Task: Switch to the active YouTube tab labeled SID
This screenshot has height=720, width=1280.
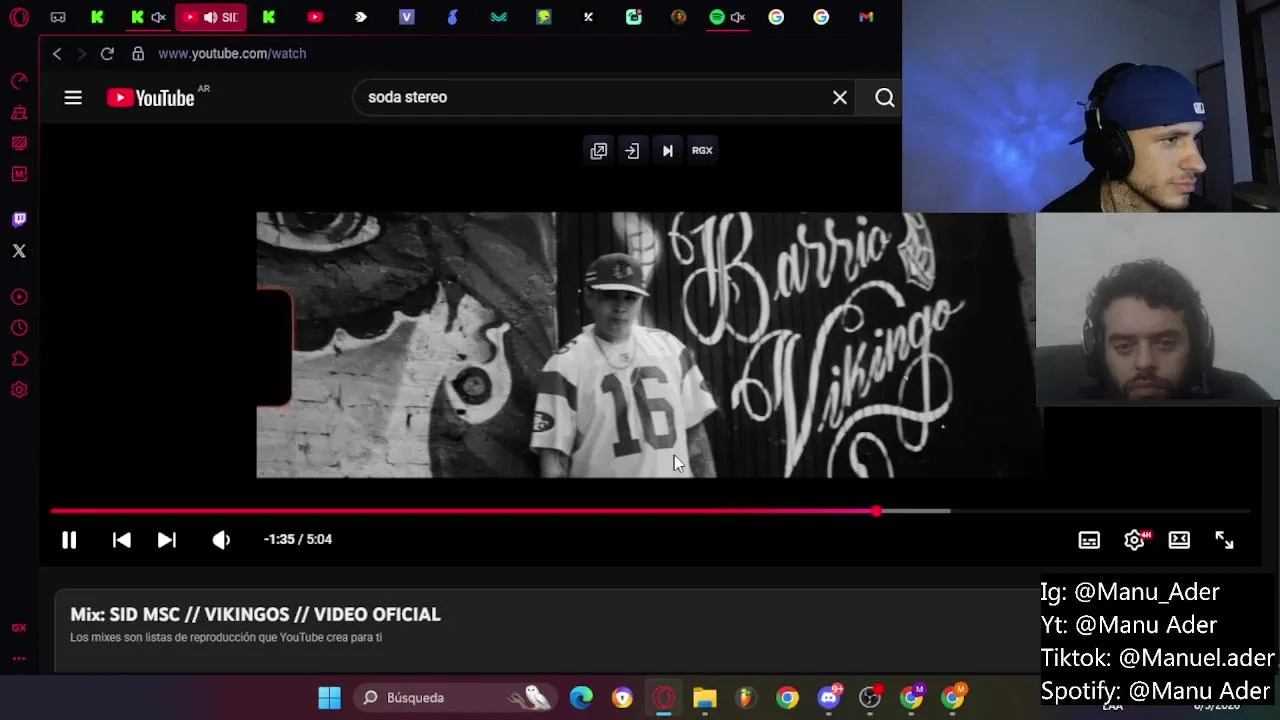Action: [x=210, y=17]
